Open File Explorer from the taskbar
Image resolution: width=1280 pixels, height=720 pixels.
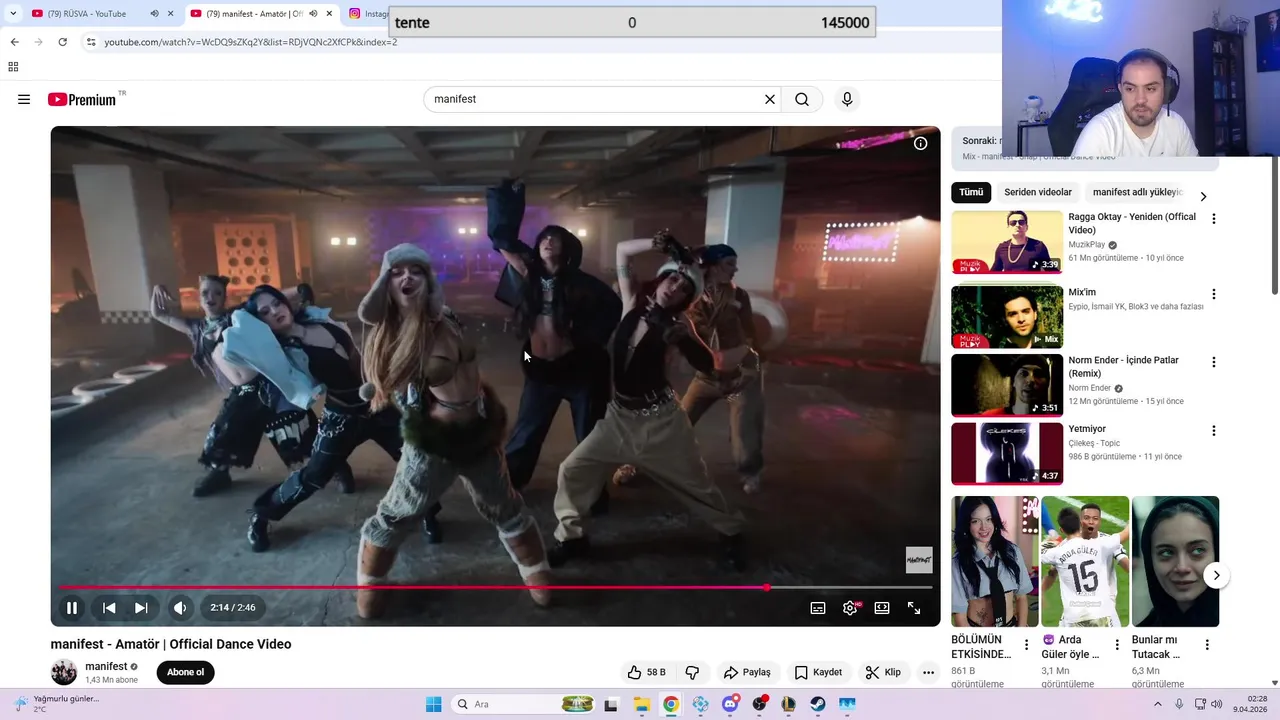coord(641,704)
